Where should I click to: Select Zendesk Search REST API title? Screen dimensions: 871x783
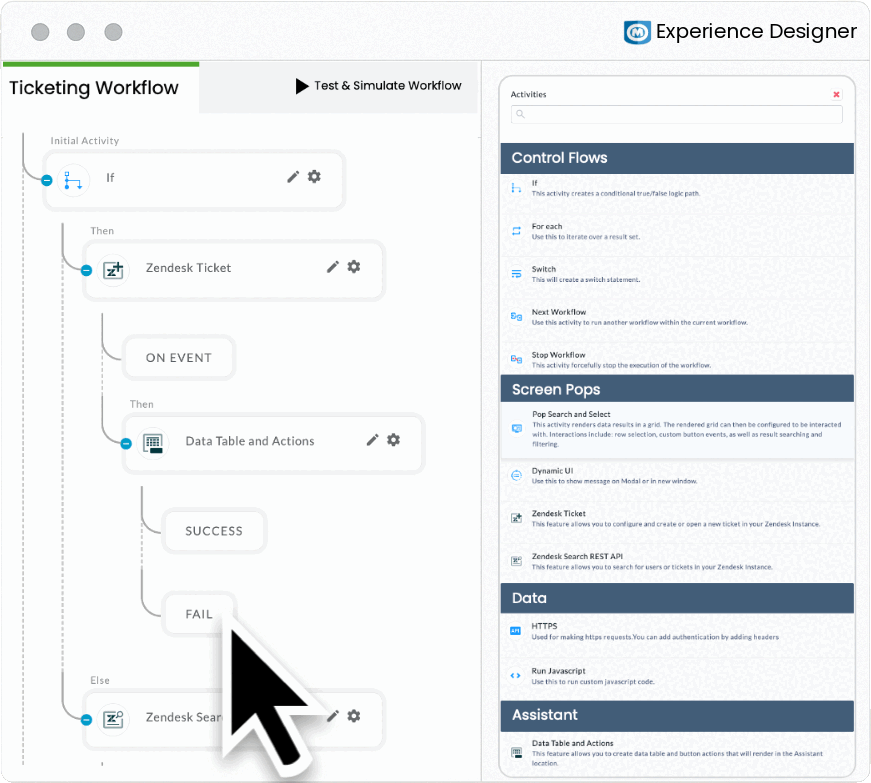point(577,556)
